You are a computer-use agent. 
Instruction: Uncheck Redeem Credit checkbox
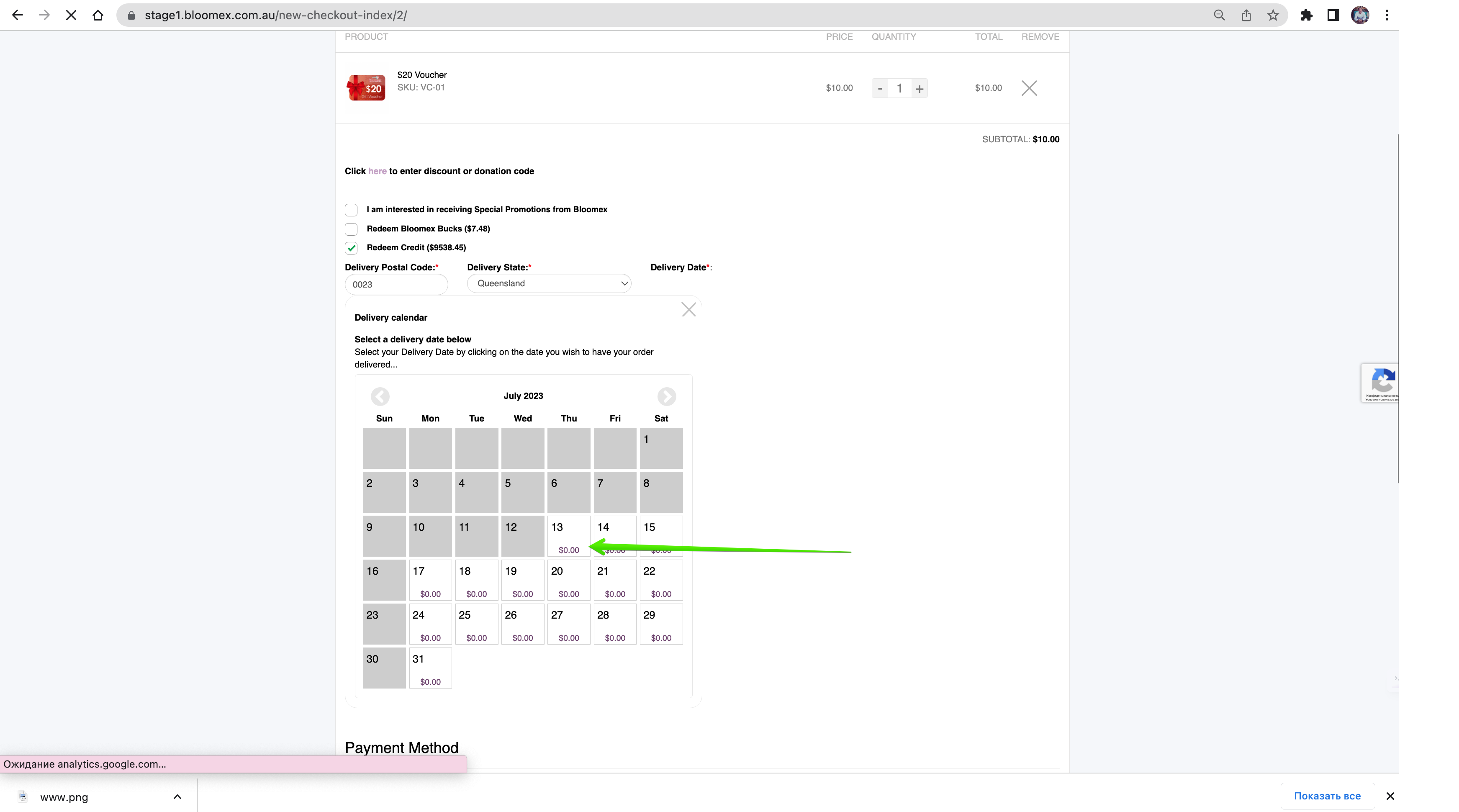(351, 247)
